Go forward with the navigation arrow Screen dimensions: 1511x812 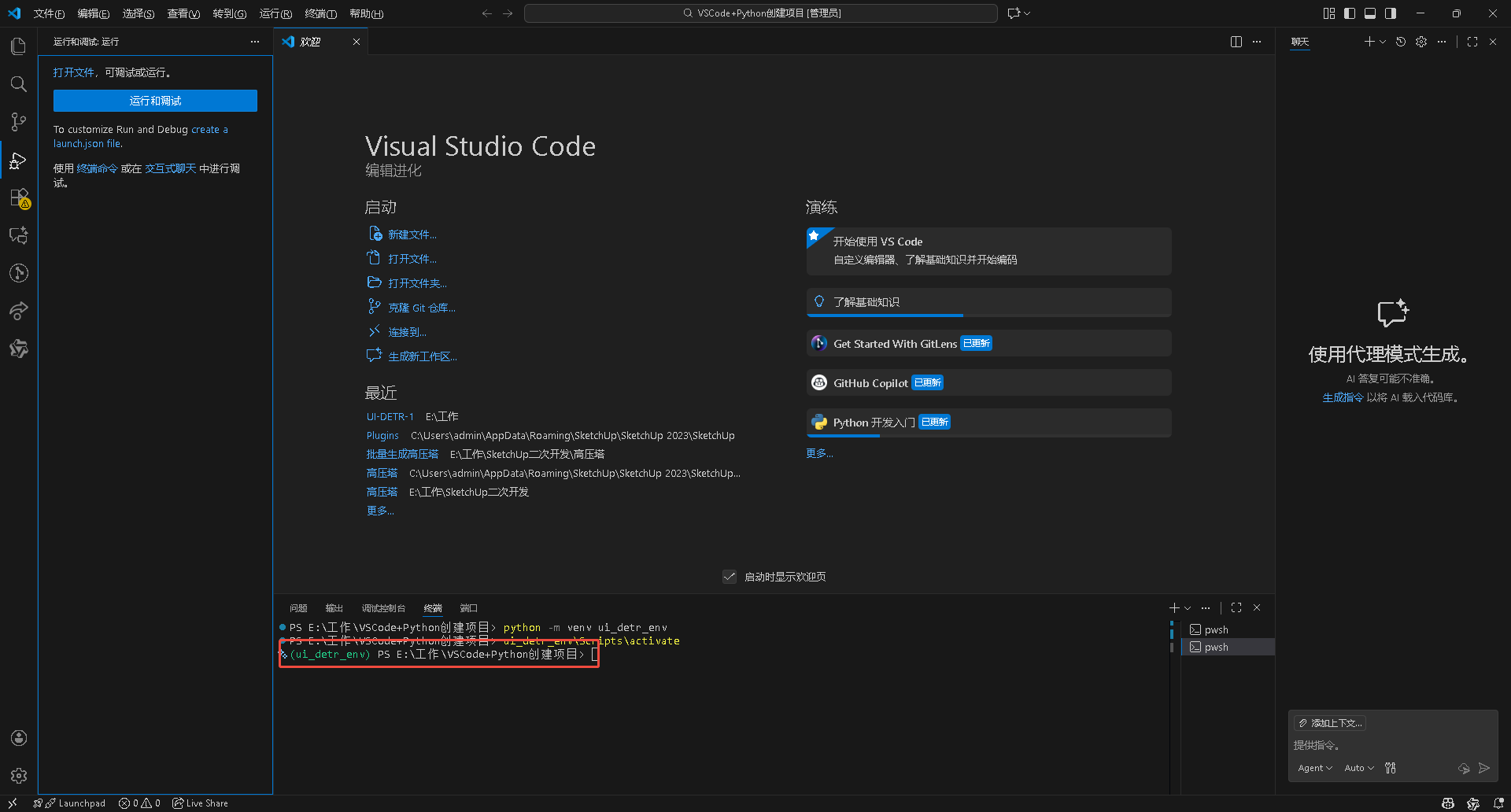508,13
